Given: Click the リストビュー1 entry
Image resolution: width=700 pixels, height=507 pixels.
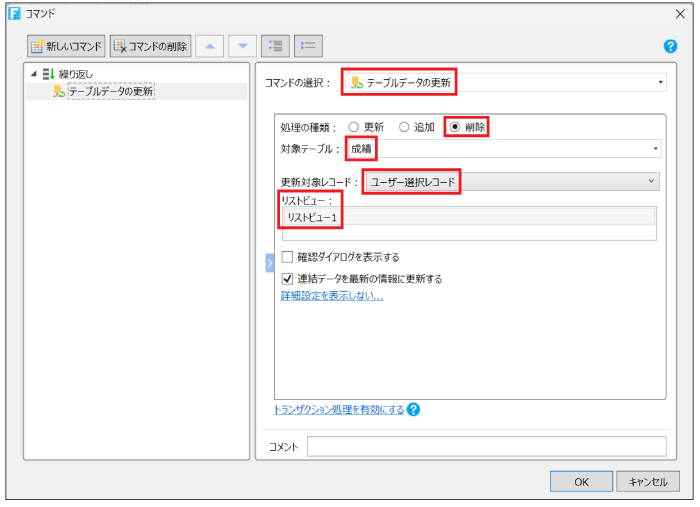Looking at the screenshot, I should [x=469, y=217].
